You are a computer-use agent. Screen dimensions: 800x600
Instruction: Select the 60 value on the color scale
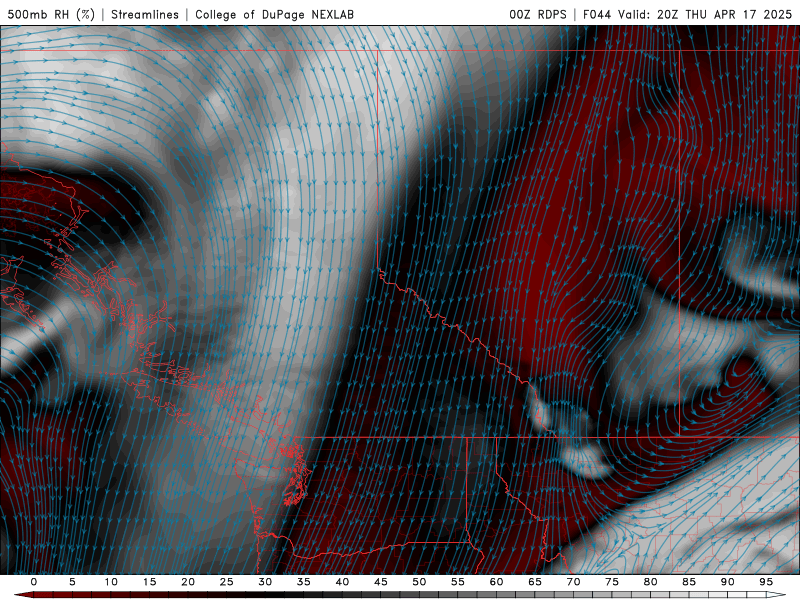pos(496,582)
